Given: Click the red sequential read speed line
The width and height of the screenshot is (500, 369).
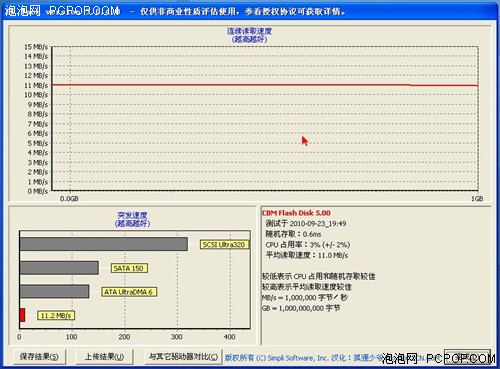Looking at the screenshot, I should tap(265, 85).
